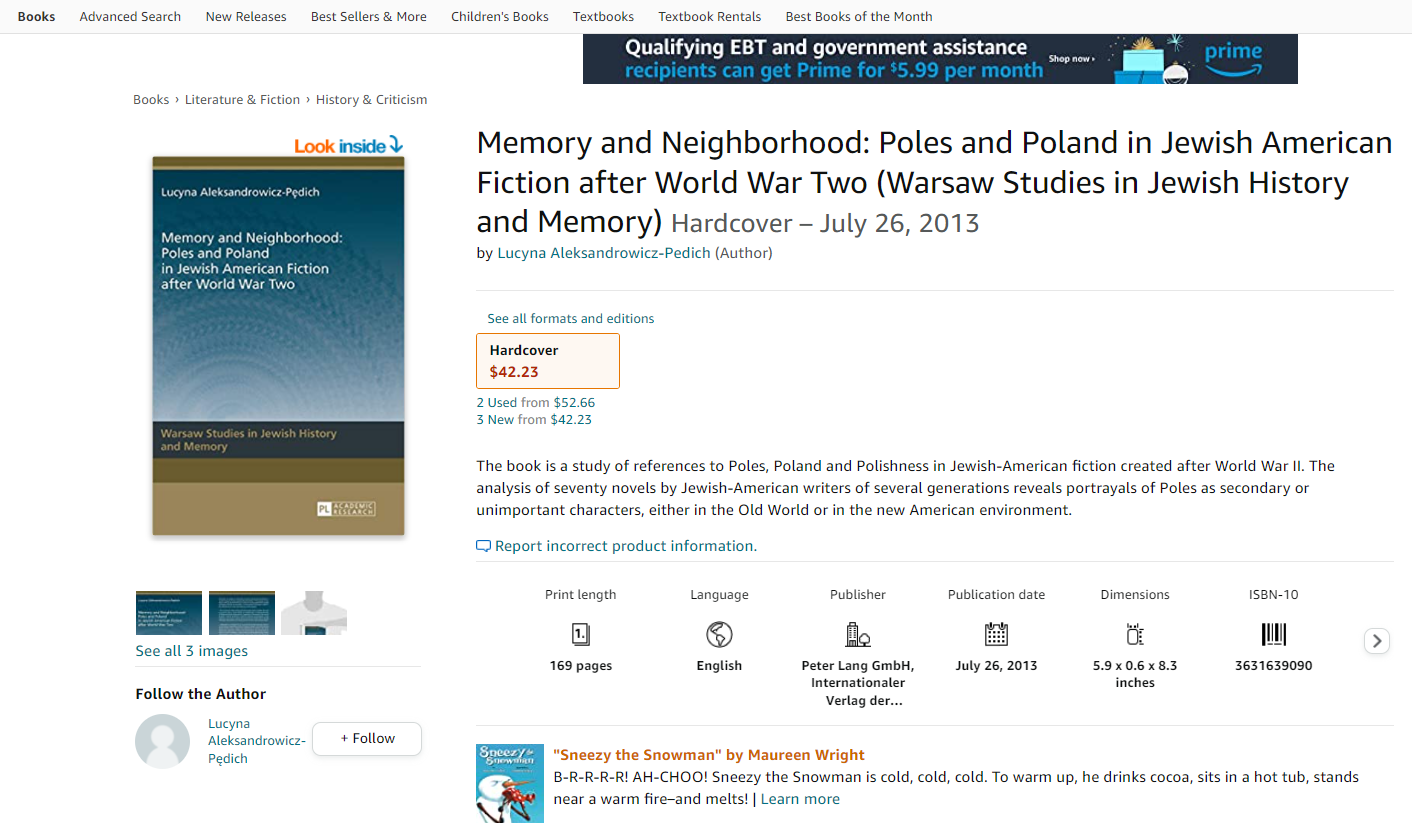Go to New Releases
Image resolution: width=1412 pixels, height=823 pixels.
point(246,16)
